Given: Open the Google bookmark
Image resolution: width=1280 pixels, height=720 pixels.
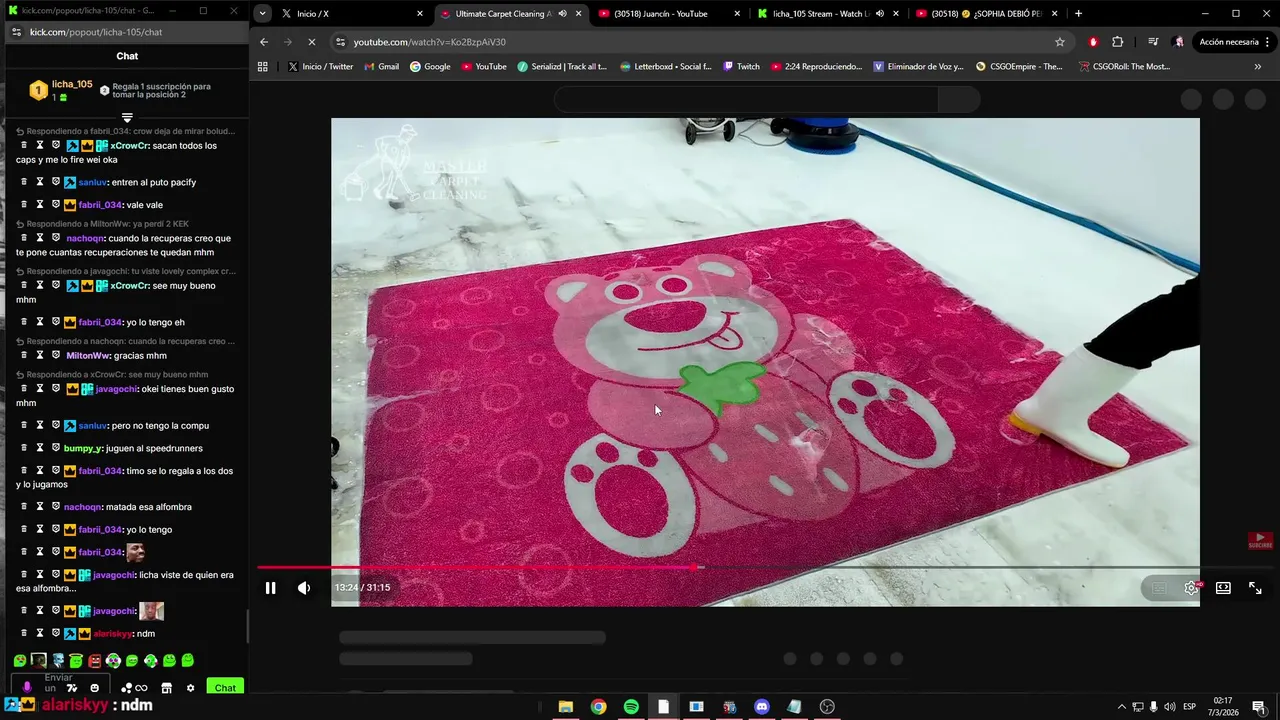Looking at the screenshot, I should click(x=430, y=67).
